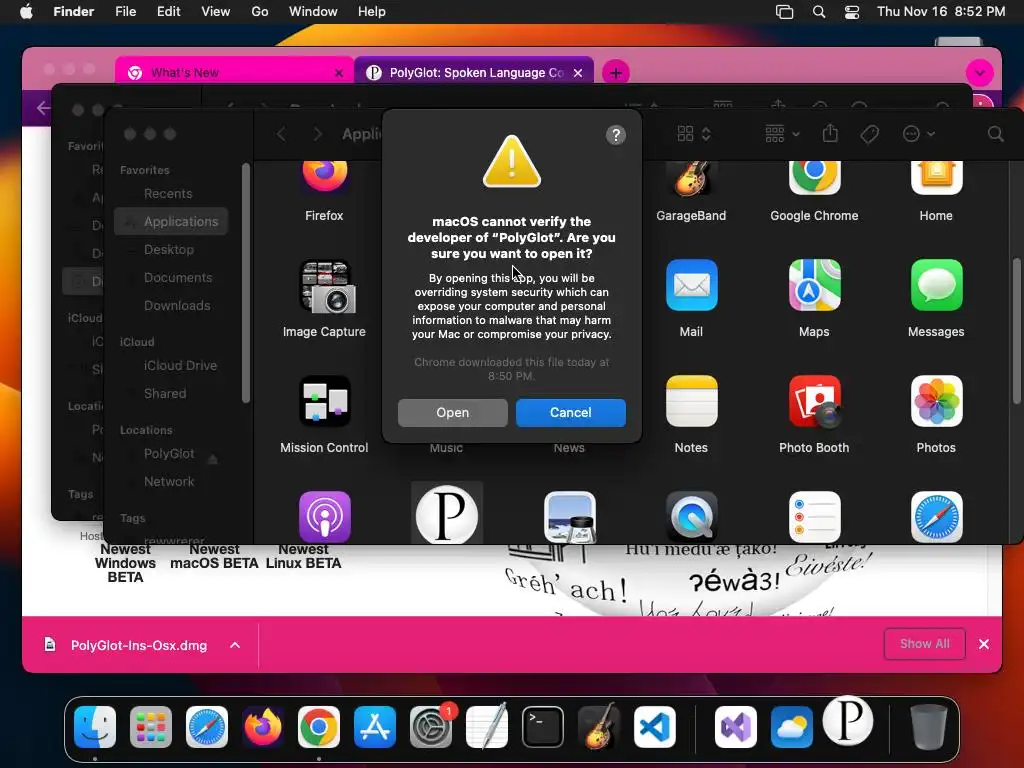Select Desktop in Finder sidebar
Image resolution: width=1024 pixels, height=768 pixels.
[169, 249]
